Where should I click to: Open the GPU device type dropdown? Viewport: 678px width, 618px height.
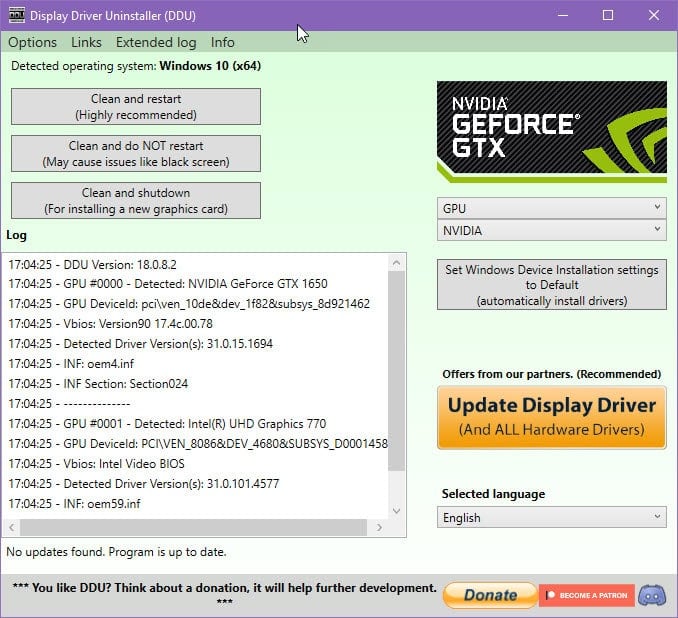pyautogui.click(x=552, y=208)
